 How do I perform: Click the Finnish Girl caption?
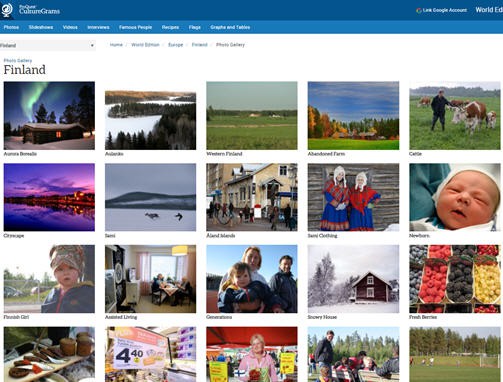(16, 317)
